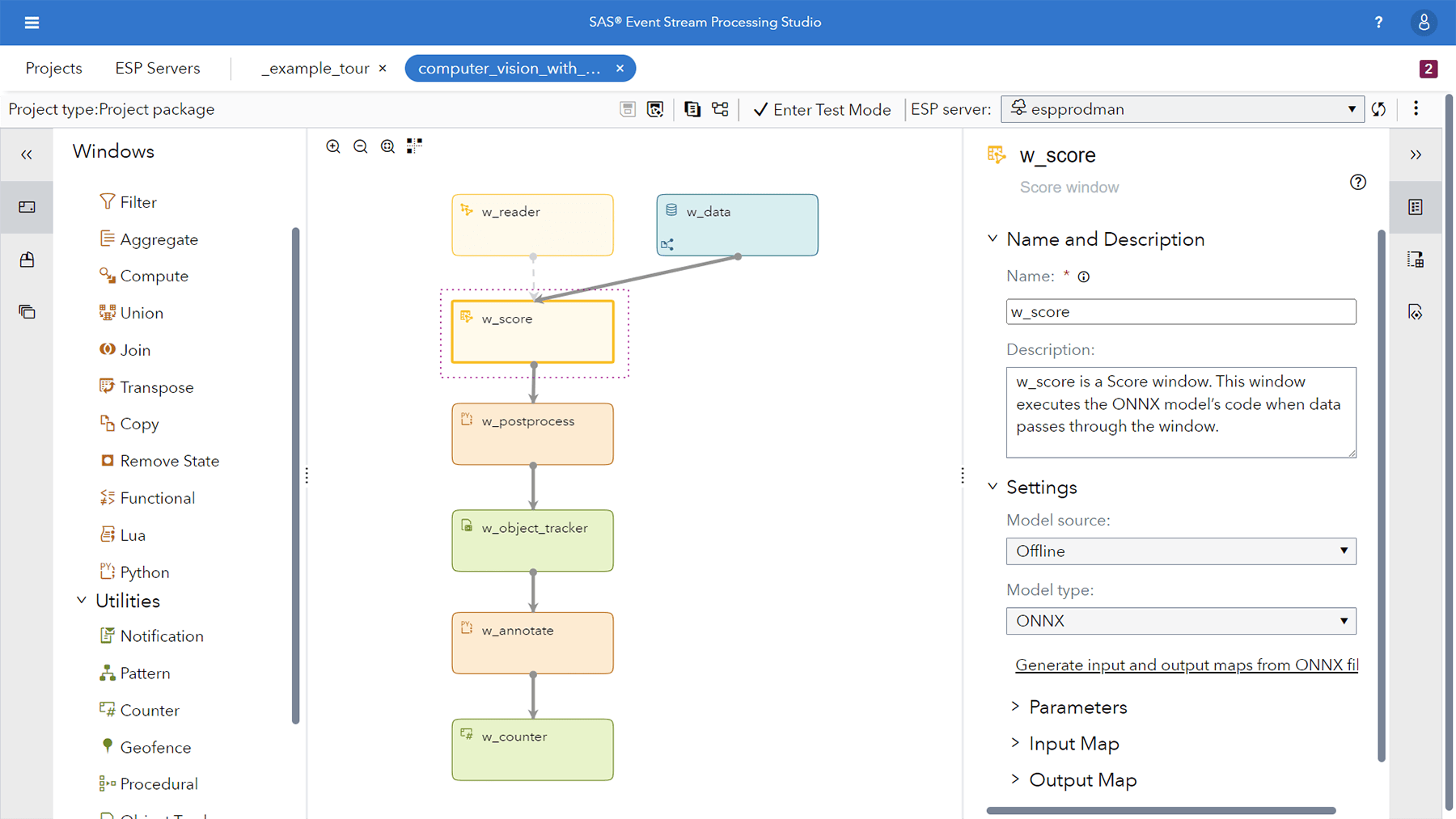Select the Pattern utility window
The image size is (1456, 819).
coord(134,673)
